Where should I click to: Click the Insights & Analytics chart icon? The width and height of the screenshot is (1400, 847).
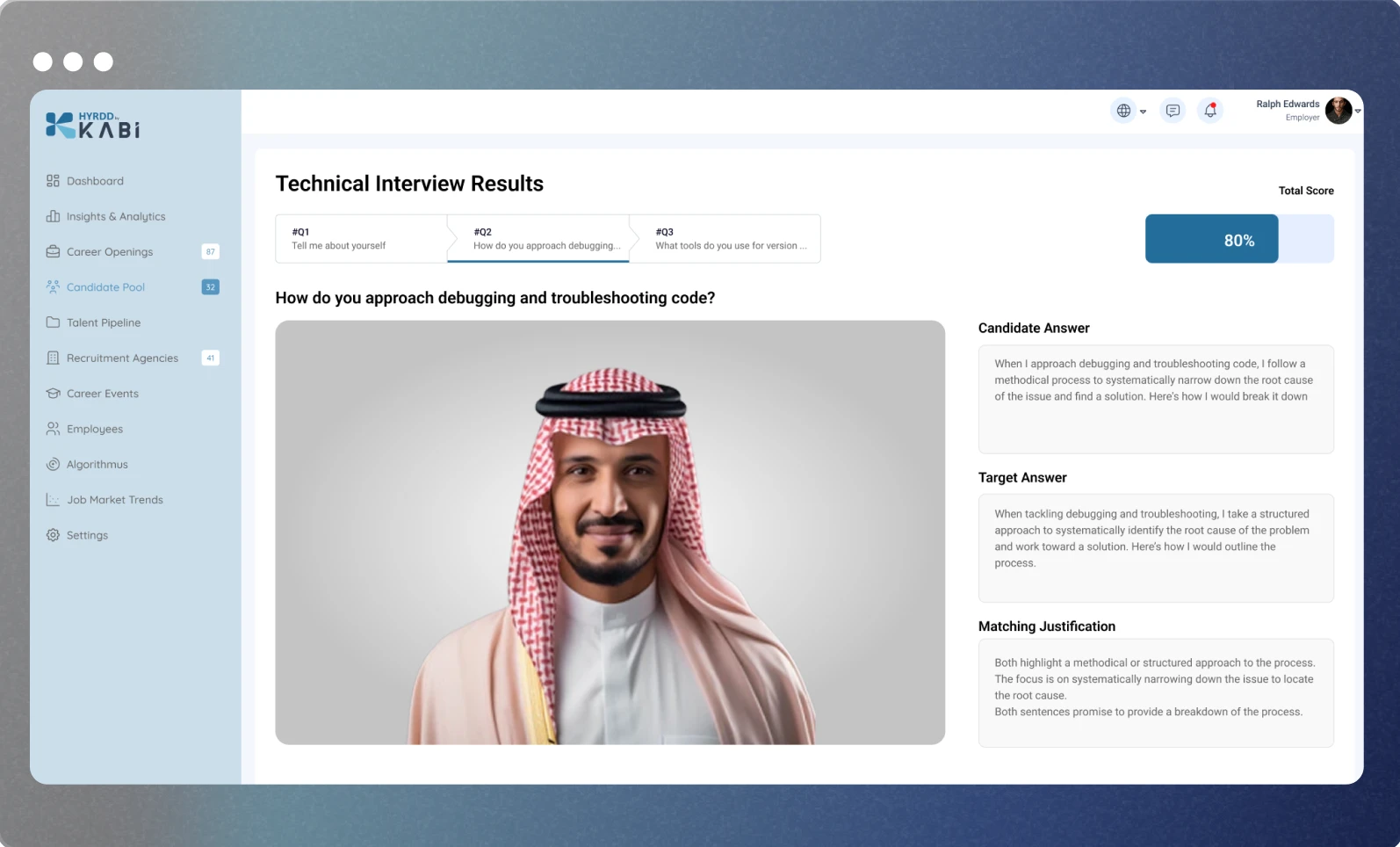53,216
